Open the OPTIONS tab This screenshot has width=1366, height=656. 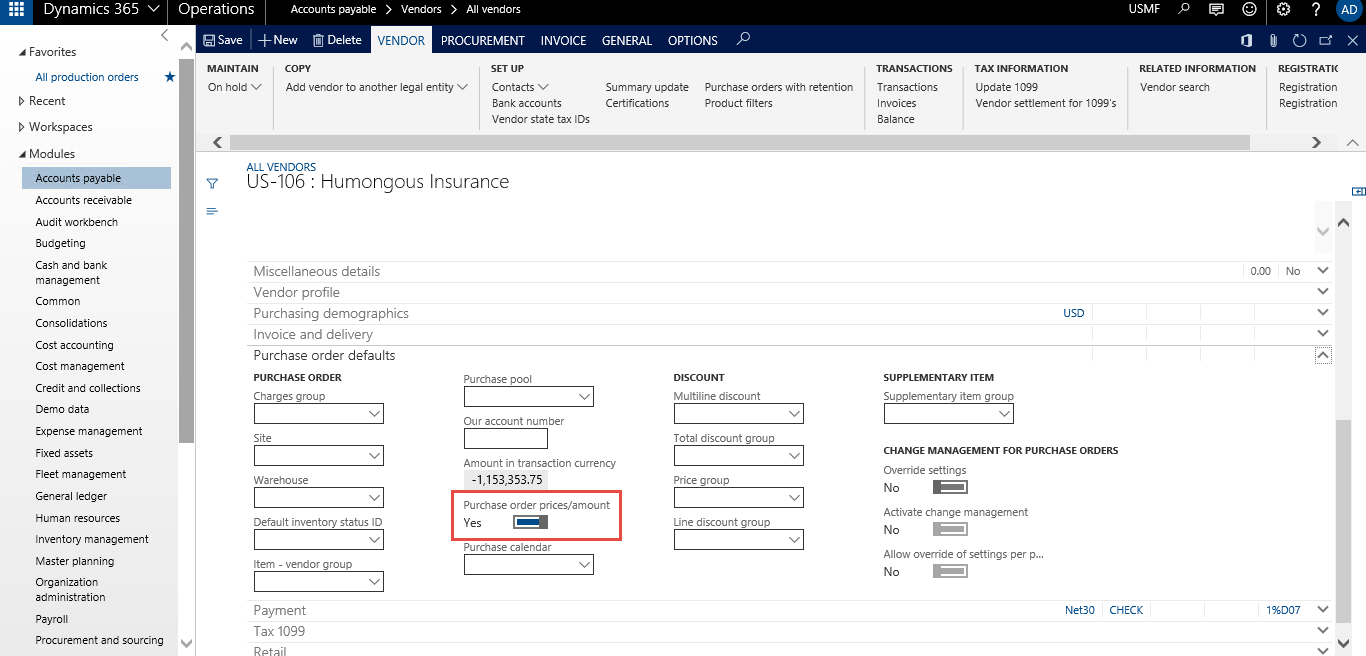(x=692, y=40)
